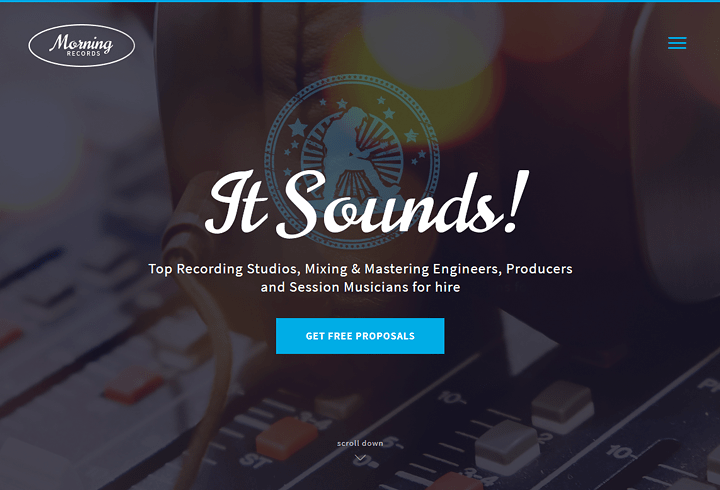Click the 'Top Recording Studios' phrase
Viewport: 720px width, 490px height.
click(223, 269)
